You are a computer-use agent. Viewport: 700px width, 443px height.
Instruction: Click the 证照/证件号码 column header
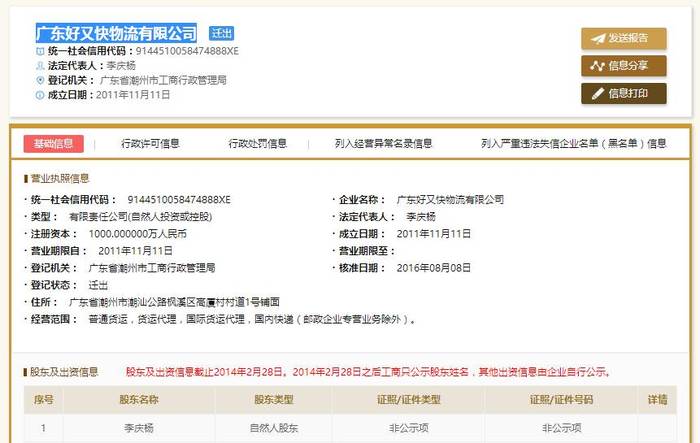561,399
